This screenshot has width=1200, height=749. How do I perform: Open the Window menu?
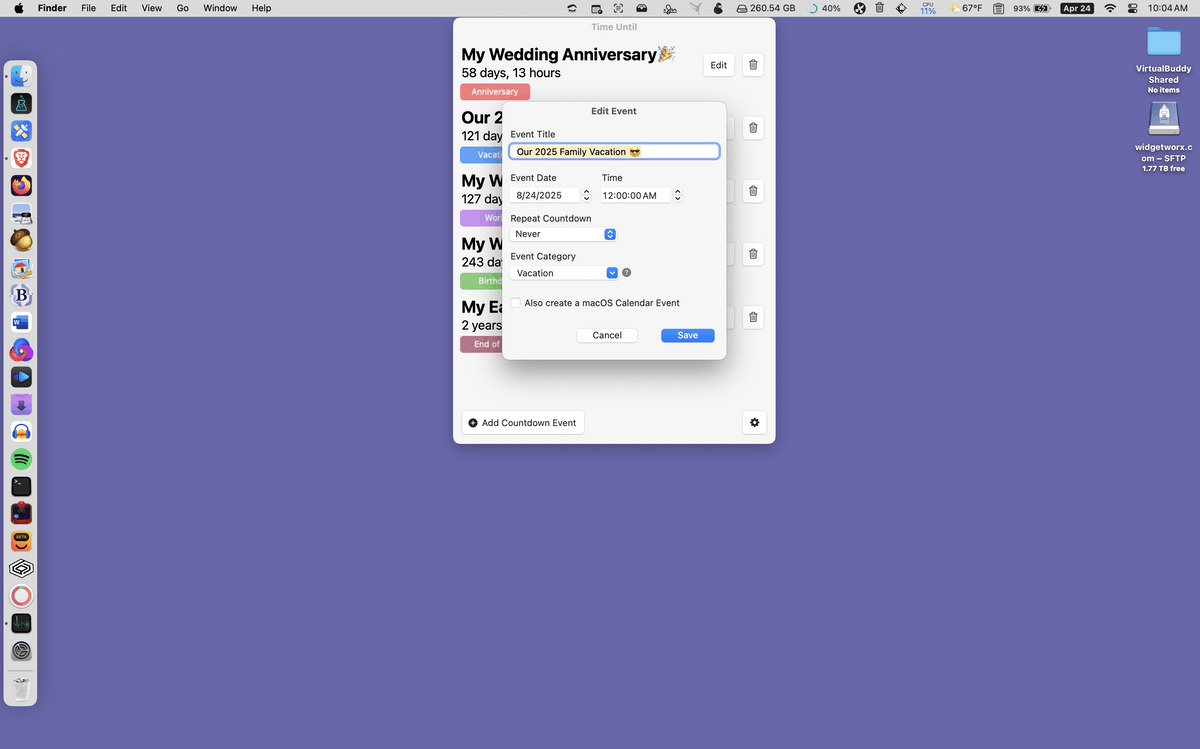(x=220, y=8)
